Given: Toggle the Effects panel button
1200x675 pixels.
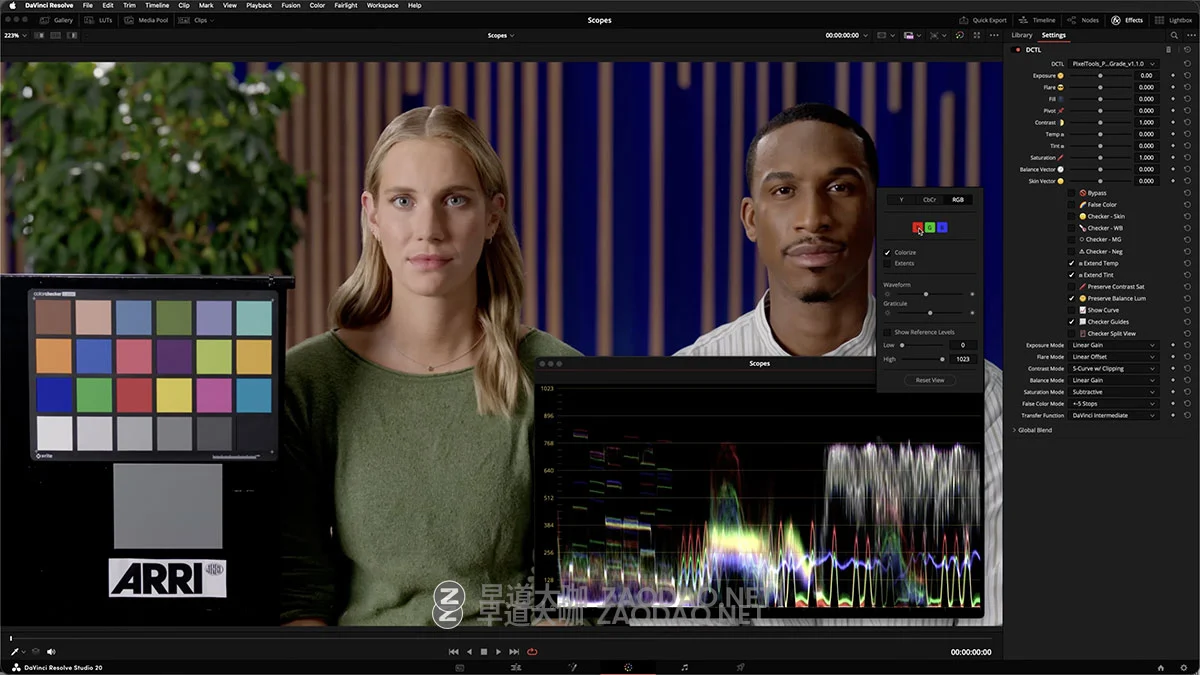Looking at the screenshot, I should [1127, 20].
